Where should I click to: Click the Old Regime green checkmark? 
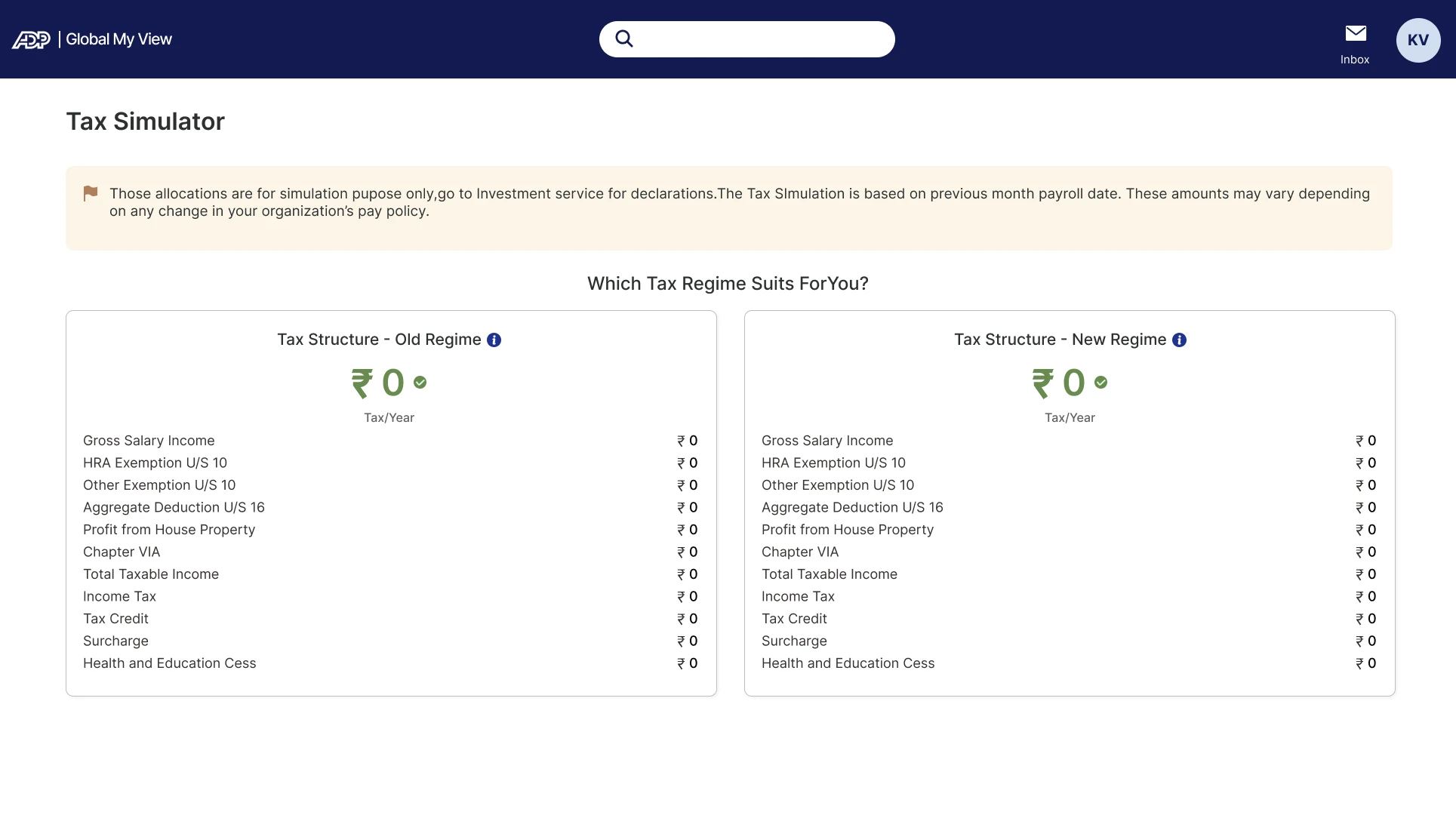click(x=420, y=383)
